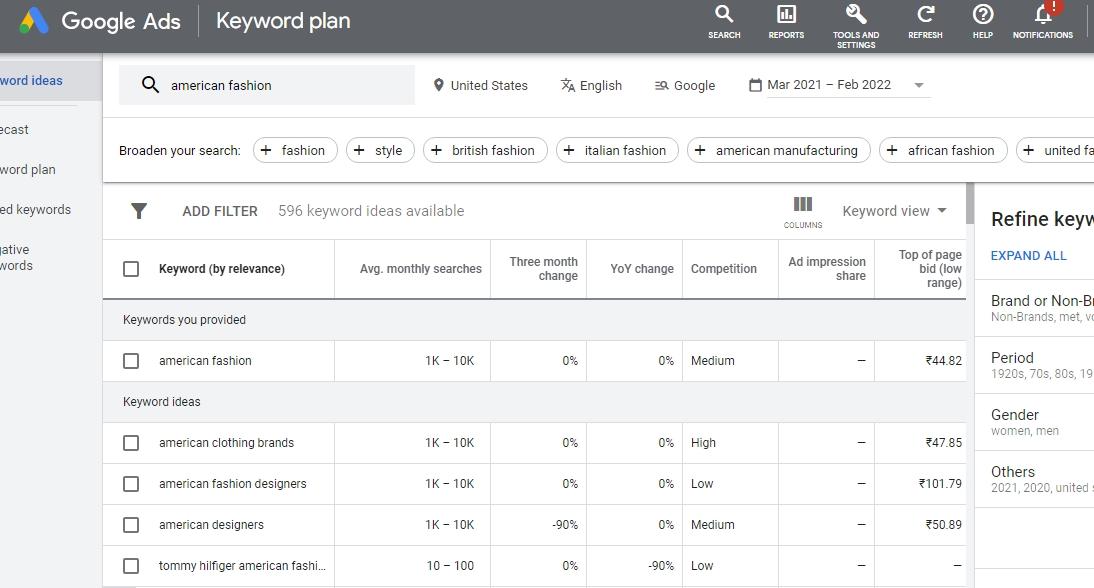Click the search network icon beside Google
This screenshot has height=588, width=1094.
661,86
